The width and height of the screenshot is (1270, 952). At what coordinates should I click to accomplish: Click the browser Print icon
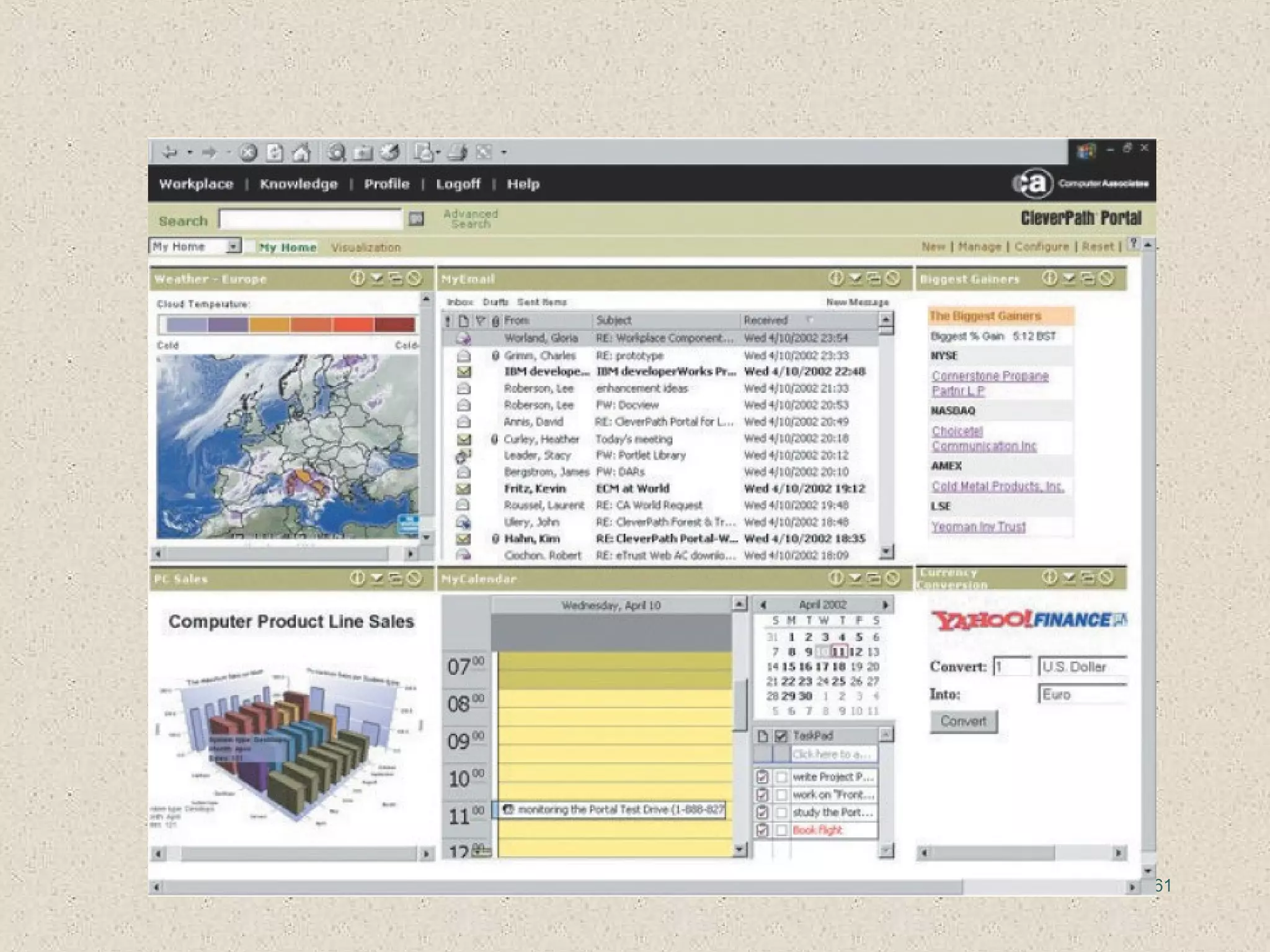(x=458, y=152)
